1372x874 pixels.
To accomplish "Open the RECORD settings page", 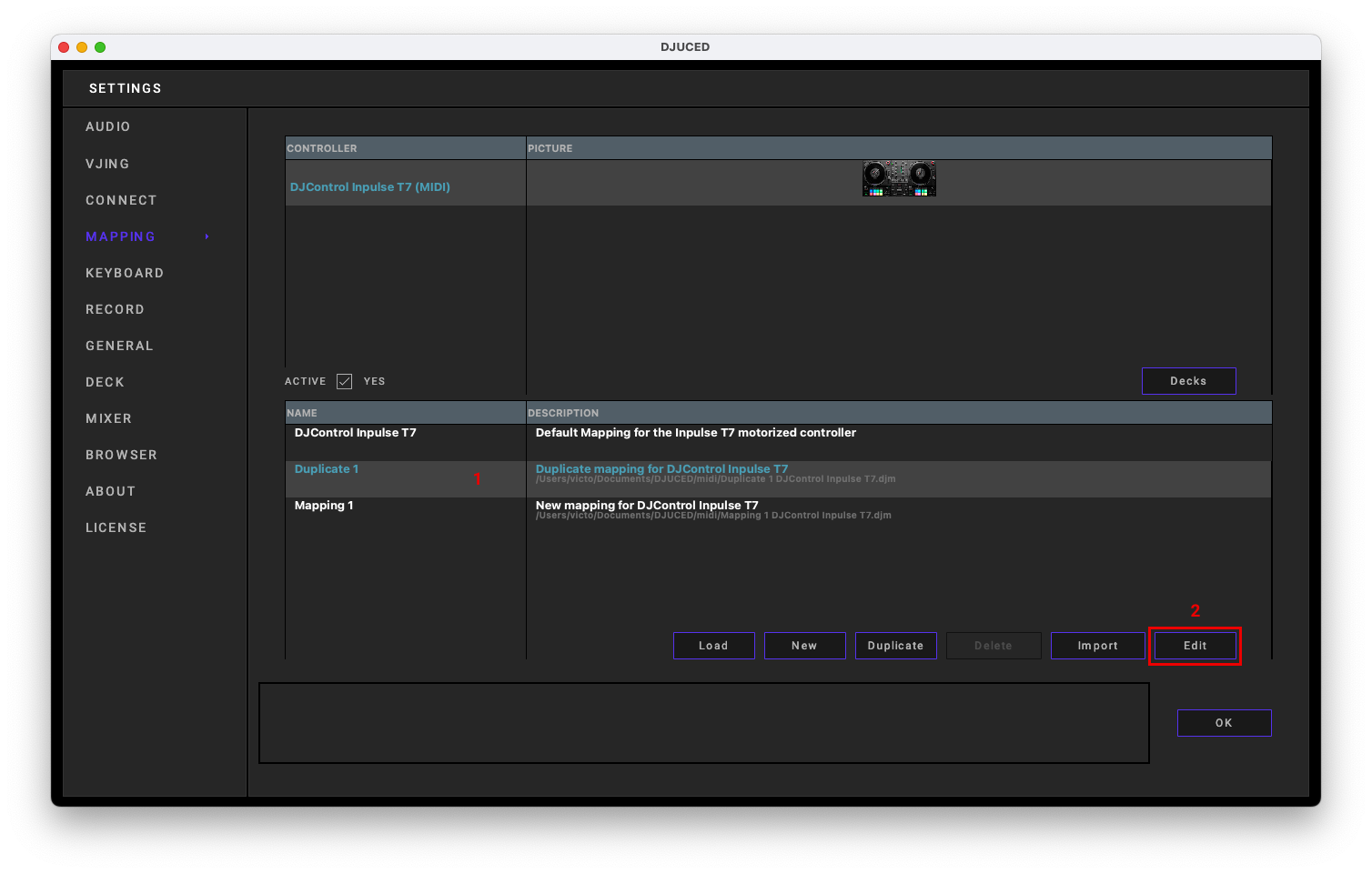I will (x=115, y=309).
